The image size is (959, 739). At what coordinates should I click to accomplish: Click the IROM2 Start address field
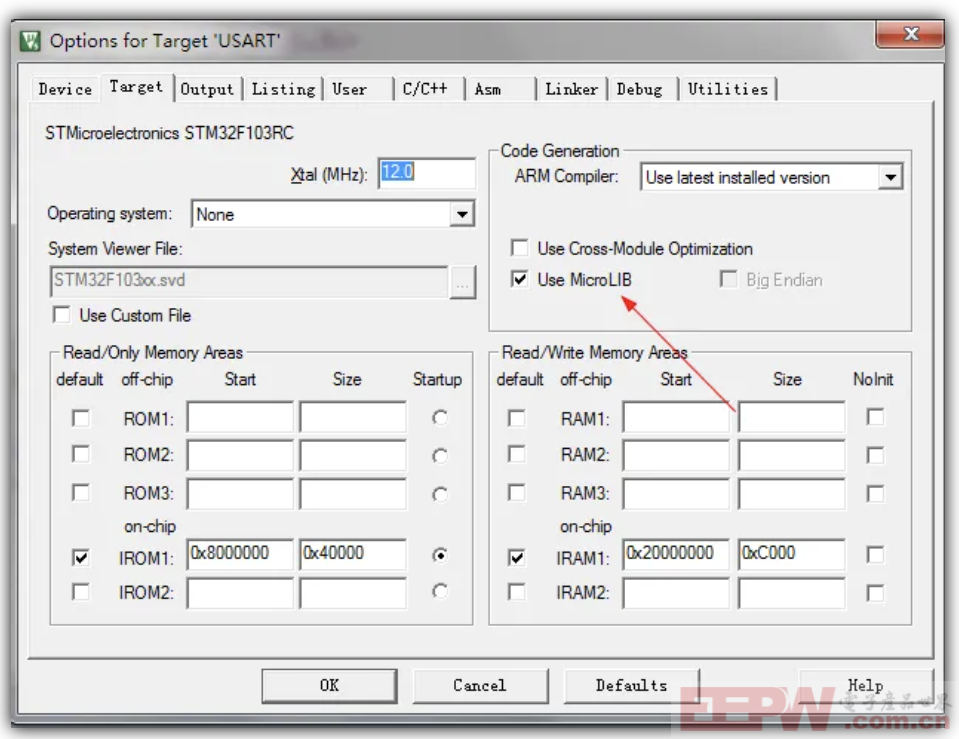240,593
